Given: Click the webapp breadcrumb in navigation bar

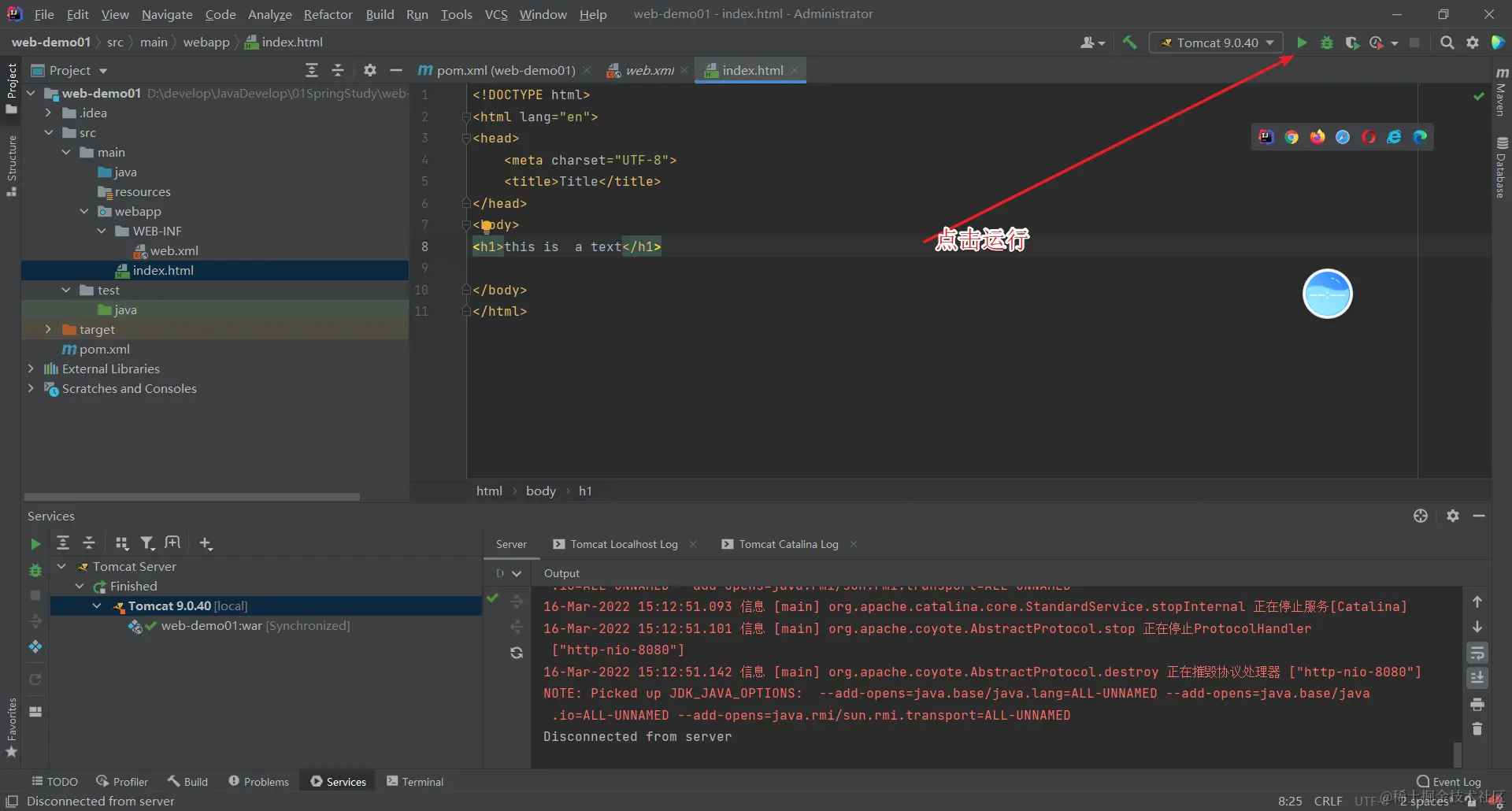Looking at the screenshot, I should tap(206, 43).
